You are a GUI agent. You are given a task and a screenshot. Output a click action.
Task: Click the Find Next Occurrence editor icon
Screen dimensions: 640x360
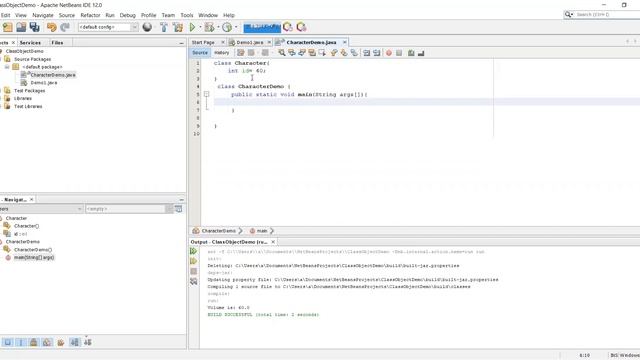(x=302, y=53)
